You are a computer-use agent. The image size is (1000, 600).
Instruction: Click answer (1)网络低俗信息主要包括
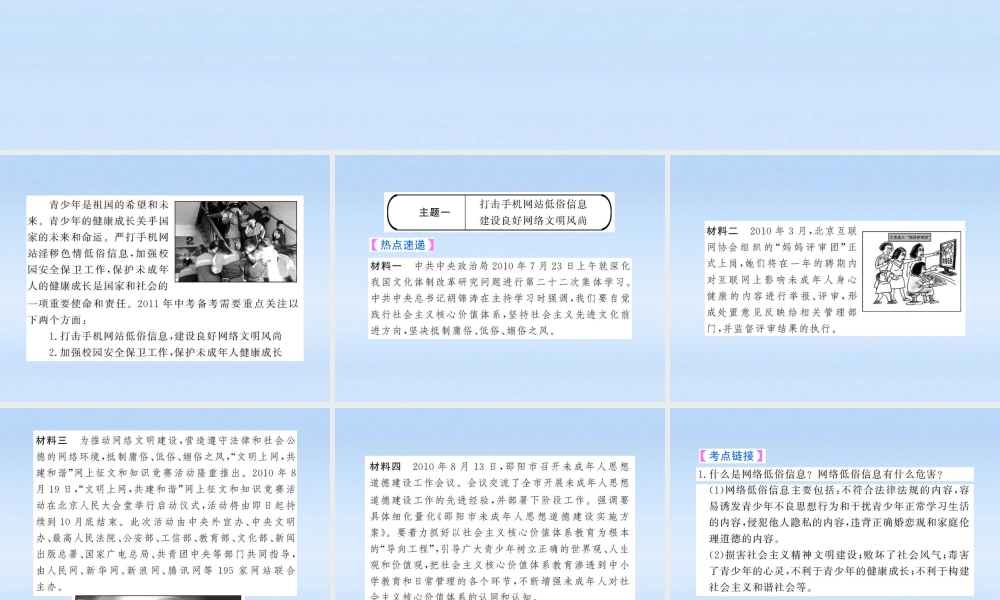(x=839, y=515)
